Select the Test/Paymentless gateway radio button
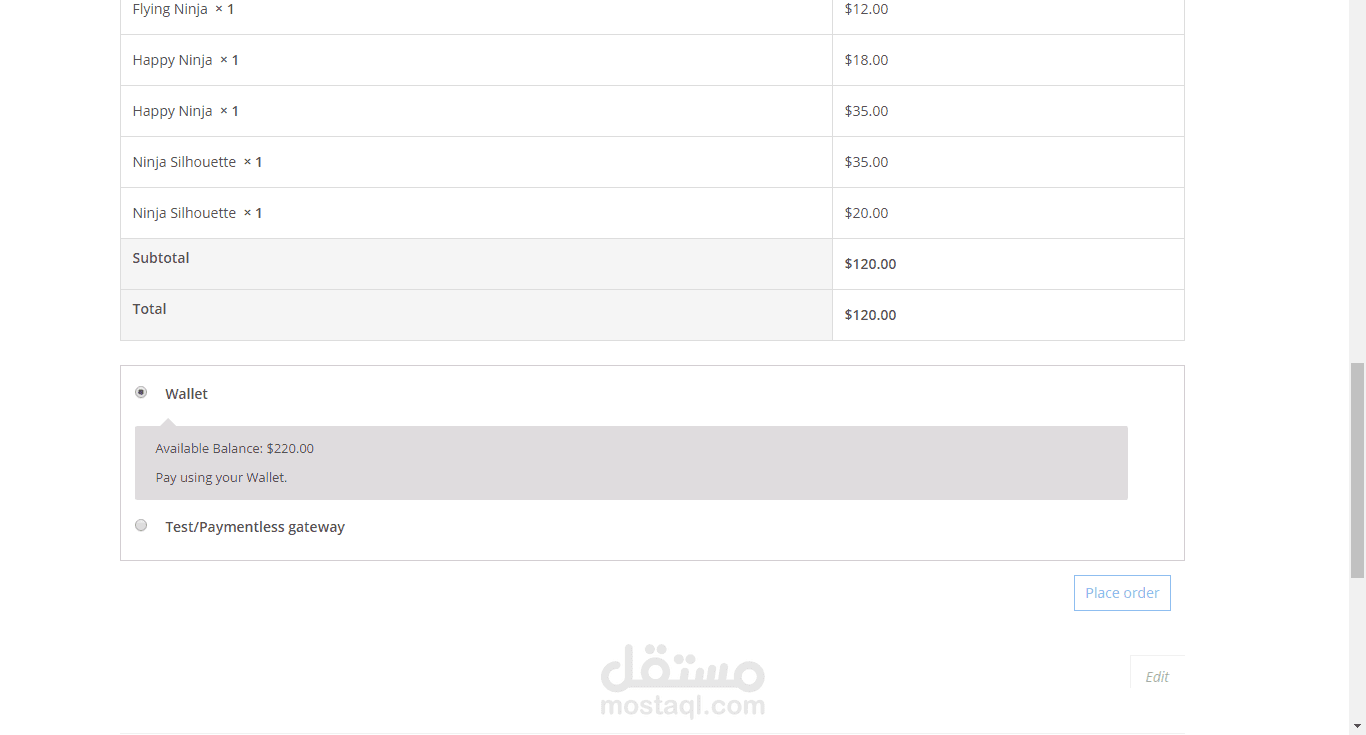Image resolution: width=1366 pixels, height=735 pixels. pos(141,525)
